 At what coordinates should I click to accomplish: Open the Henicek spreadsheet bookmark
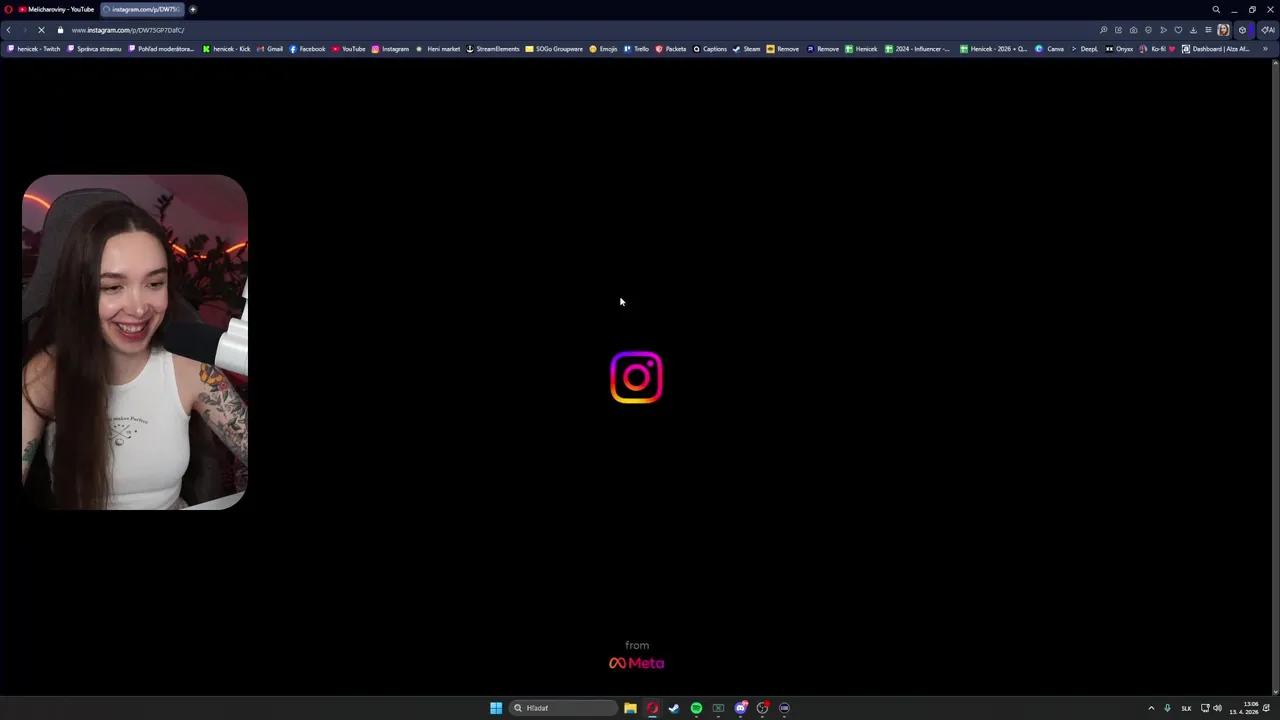click(x=861, y=49)
